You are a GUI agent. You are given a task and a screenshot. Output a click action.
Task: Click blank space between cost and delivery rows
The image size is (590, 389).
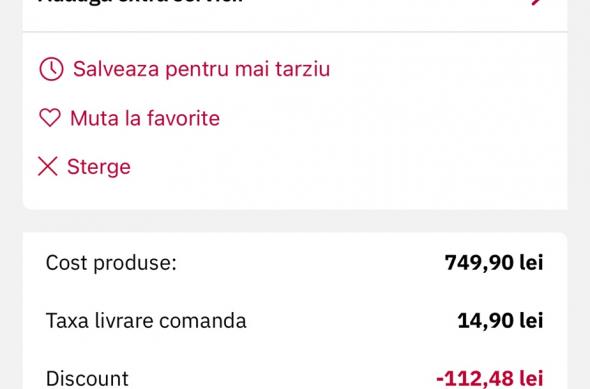point(295,292)
